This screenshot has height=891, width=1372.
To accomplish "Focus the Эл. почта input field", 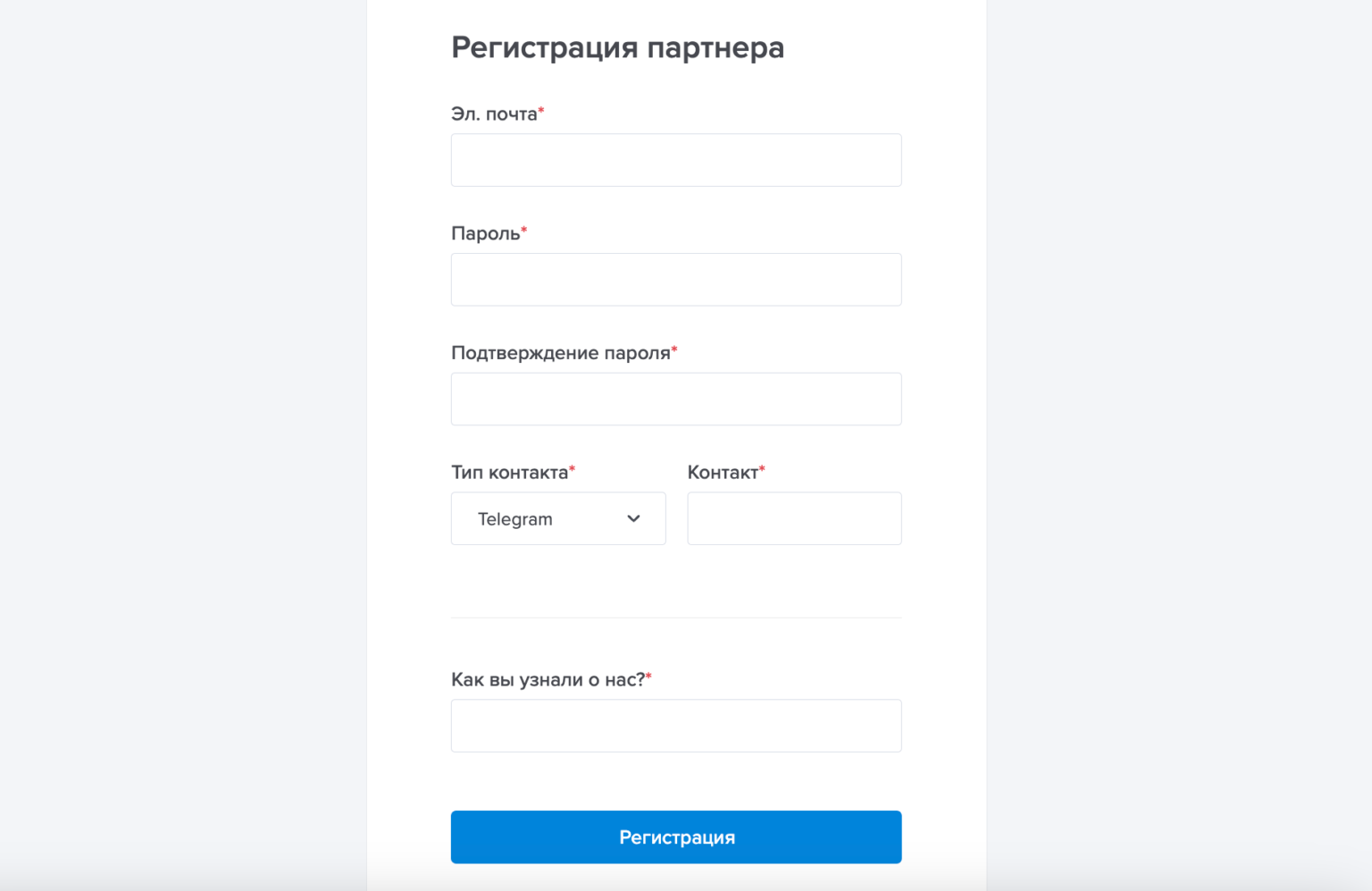I will click(x=675, y=160).
